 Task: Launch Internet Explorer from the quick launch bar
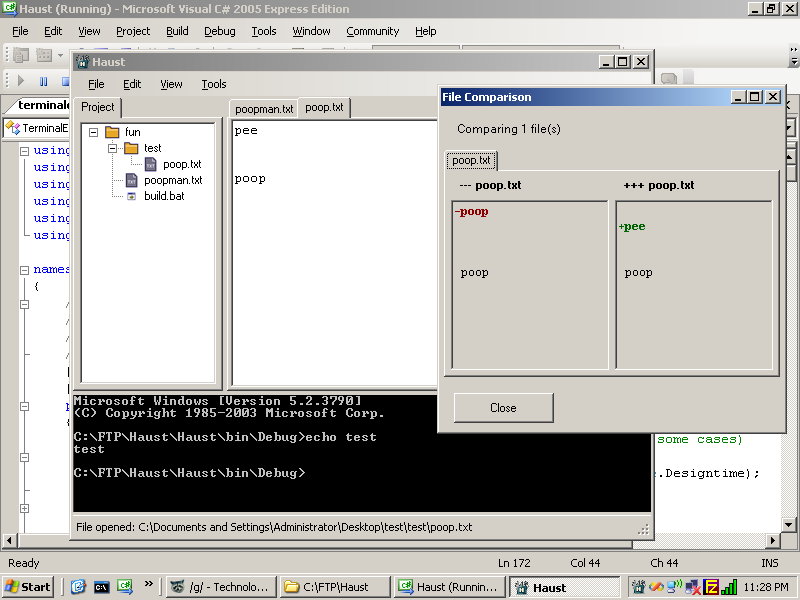pyautogui.click(x=78, y=587)
